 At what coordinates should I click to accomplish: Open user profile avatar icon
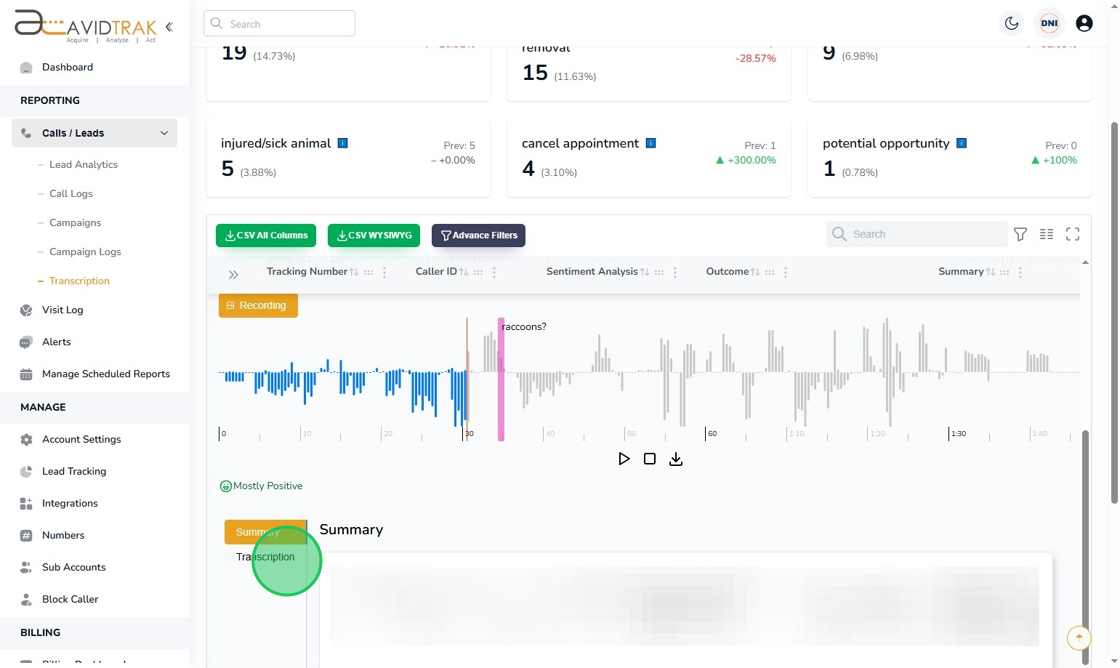point(1084,24)
